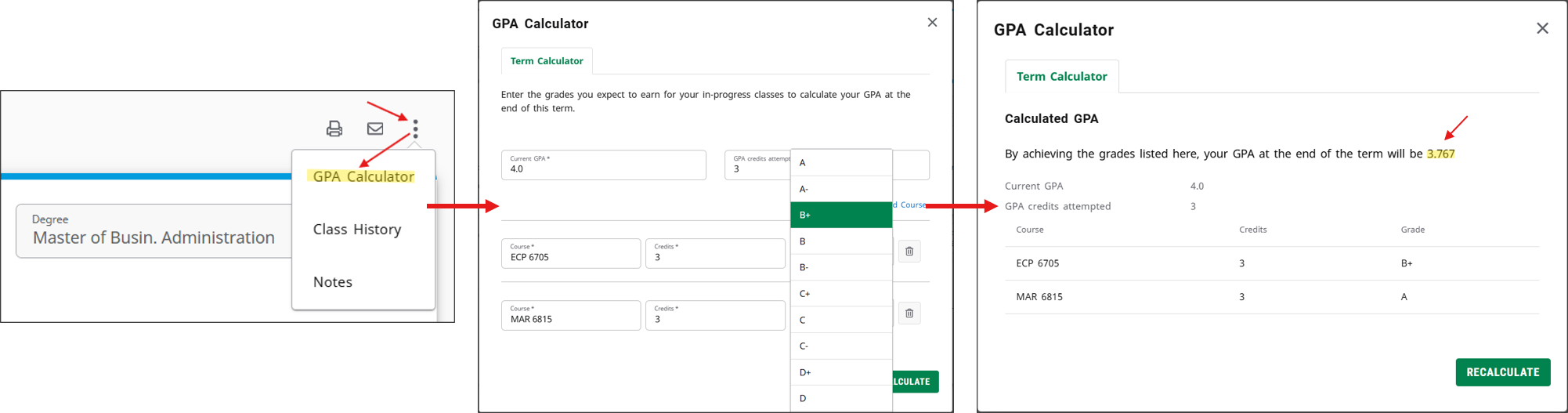Delete the ECP 6705 course row
The width and height of the screenshot is (1568, 413).
click(909, 252)
